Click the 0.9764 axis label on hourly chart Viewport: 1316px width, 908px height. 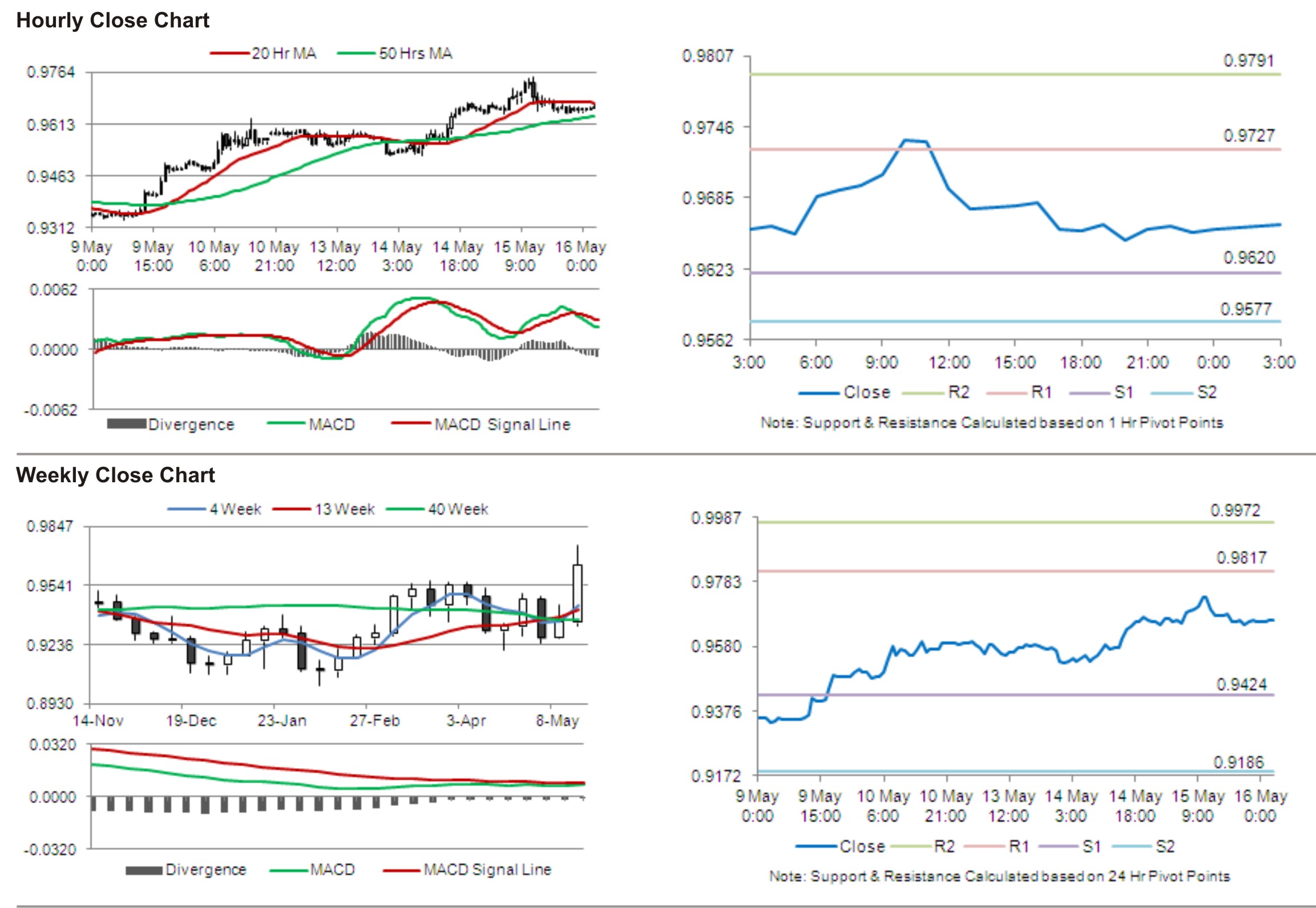(51, 72)
